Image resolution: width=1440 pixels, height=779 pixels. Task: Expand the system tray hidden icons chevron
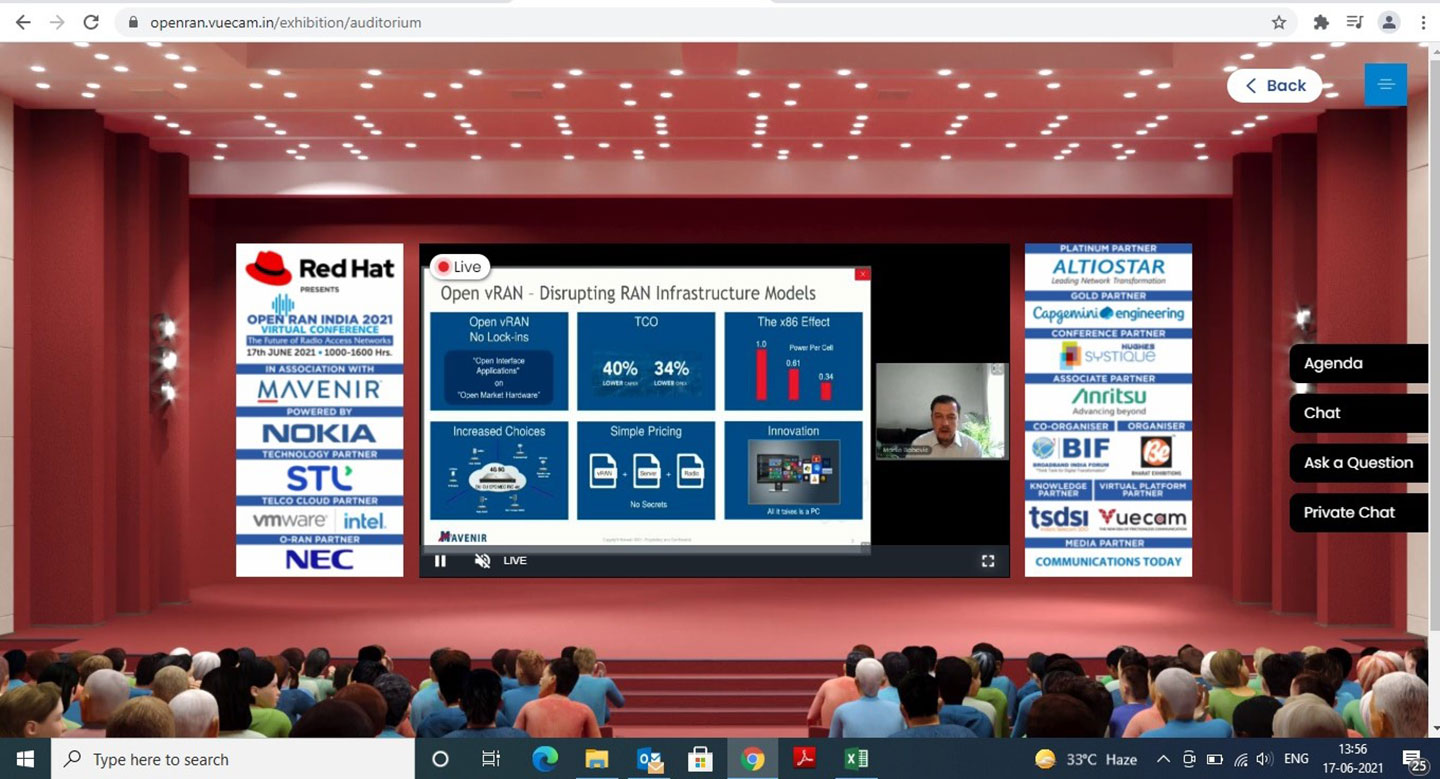click(1163, 759)
